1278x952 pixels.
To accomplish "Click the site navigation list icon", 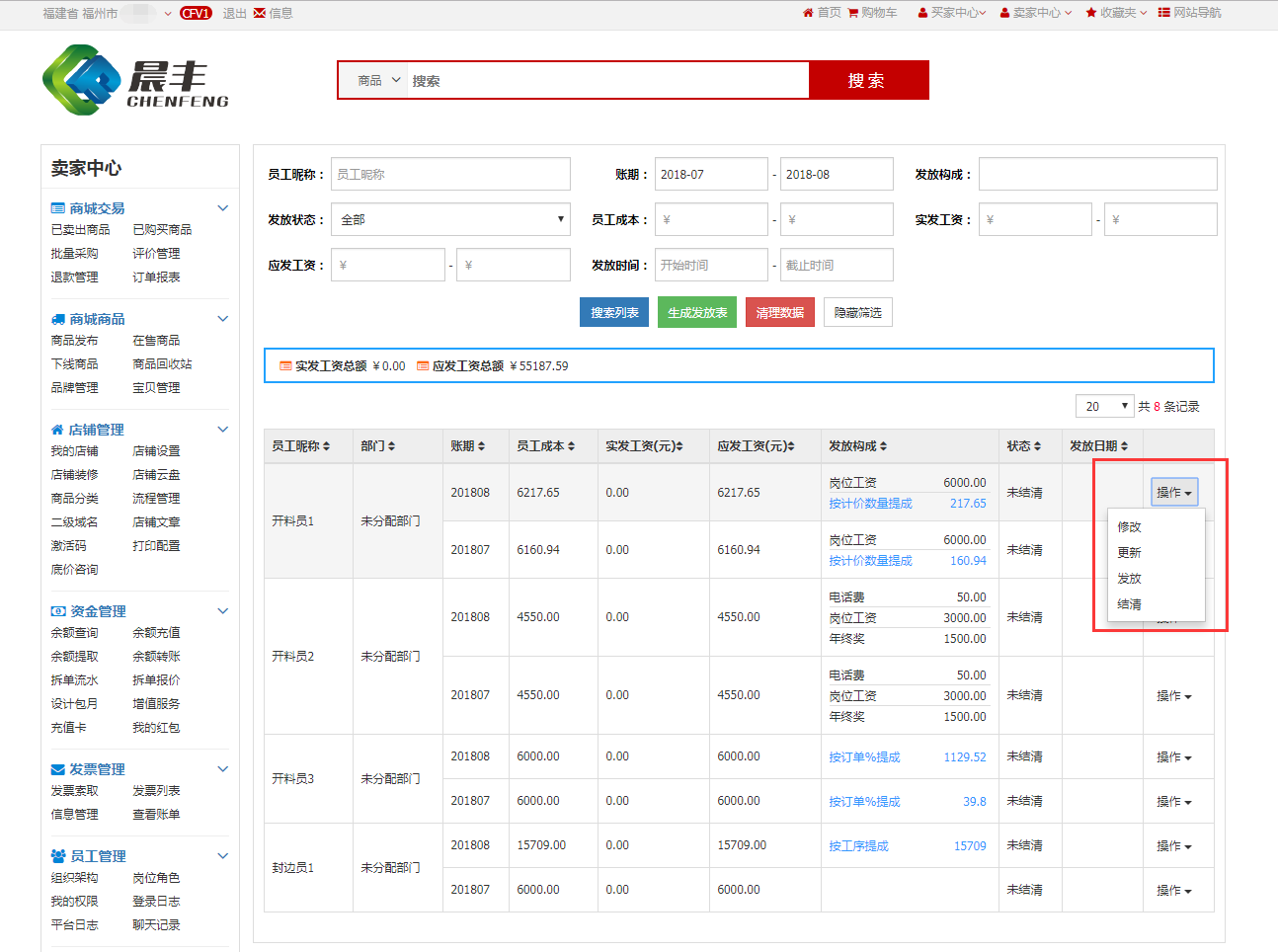I will point(1163,13).
